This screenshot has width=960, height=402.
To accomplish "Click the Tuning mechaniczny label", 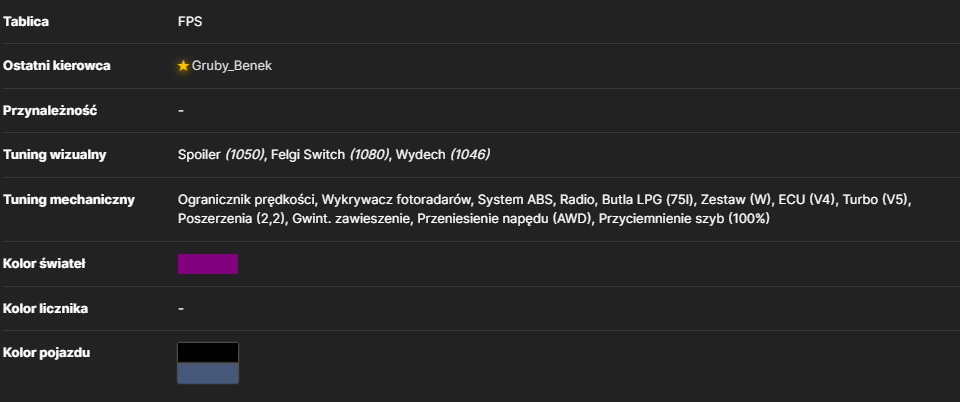I will pyautogui.click(x=69, y=199).
